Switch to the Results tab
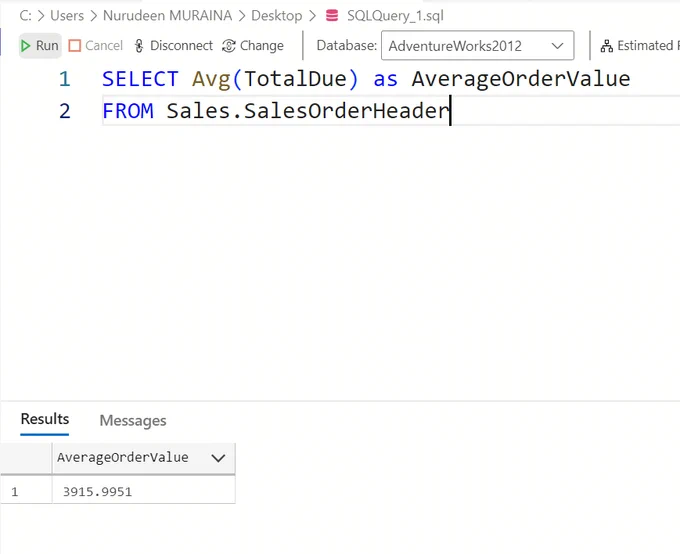The image size is (680, 554). [x=45, y=419]
